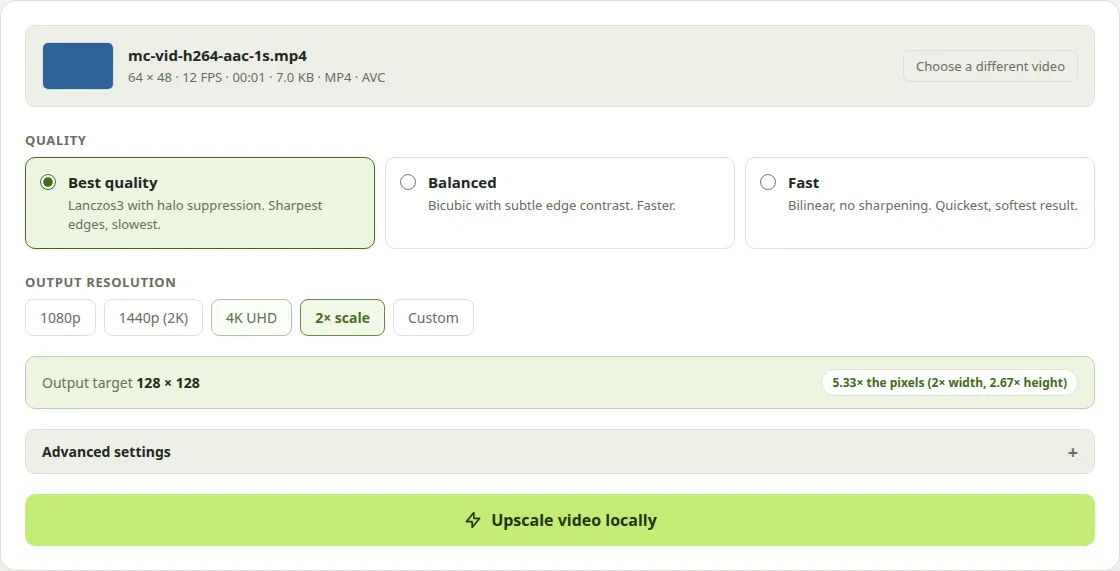Click the OUTPUT RESOLUTION section label
Viewport: 1120px width, 571px height.
[101, 282]
